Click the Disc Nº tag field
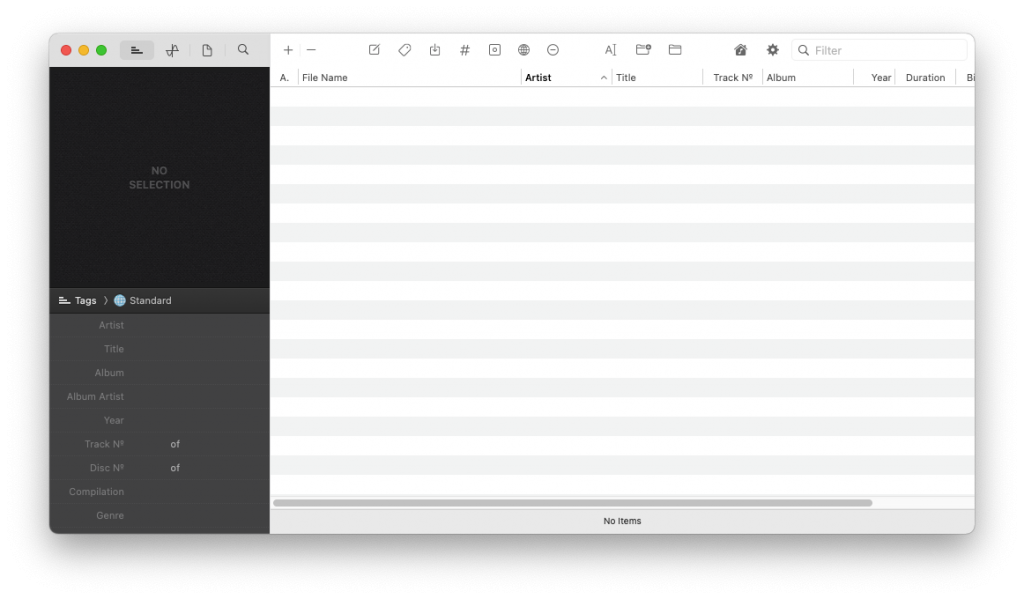This screenshot has width=1024, height=599. coord(159,468)
